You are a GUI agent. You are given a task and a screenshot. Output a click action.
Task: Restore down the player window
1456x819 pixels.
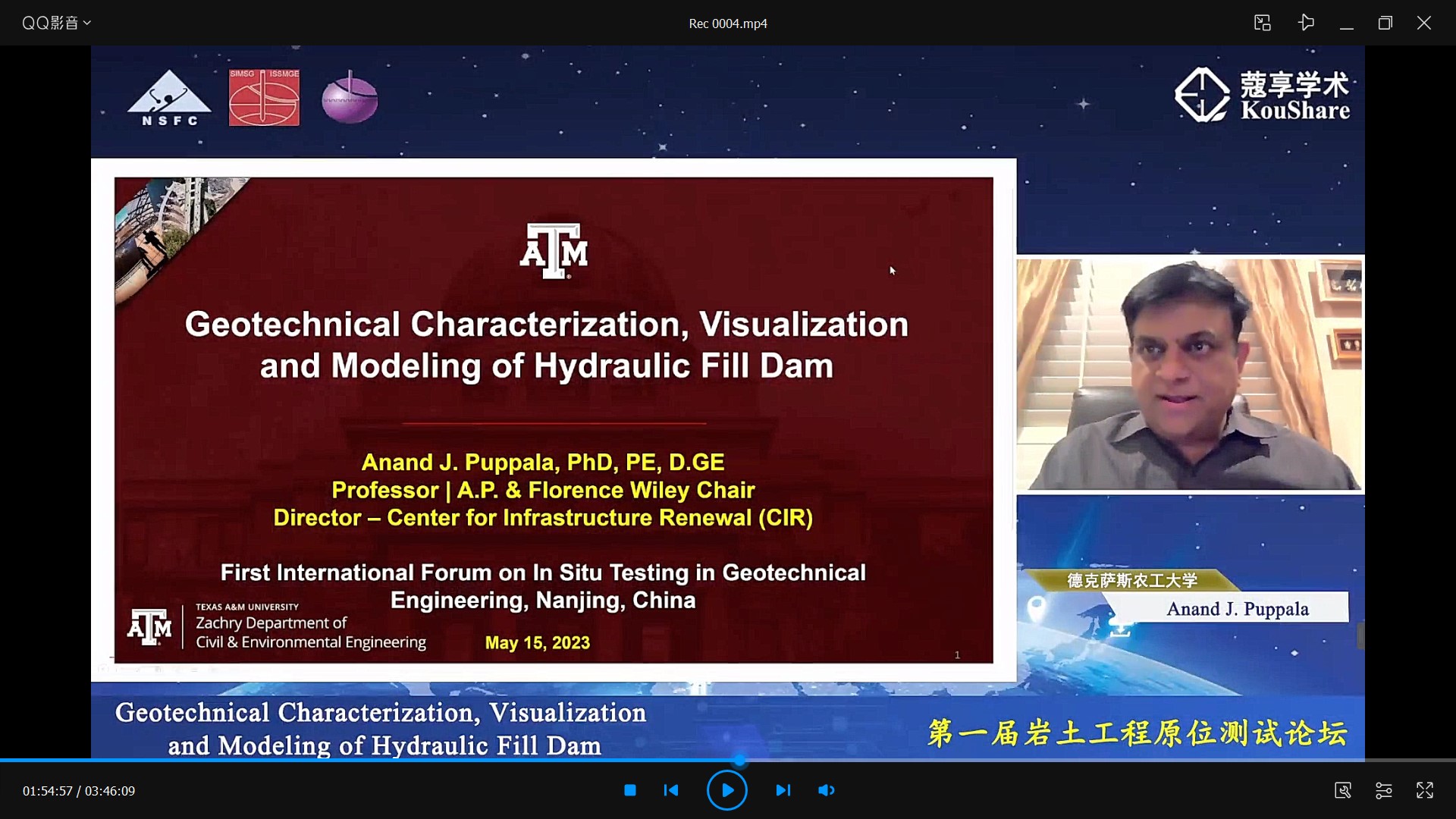tap(1385, 23)
